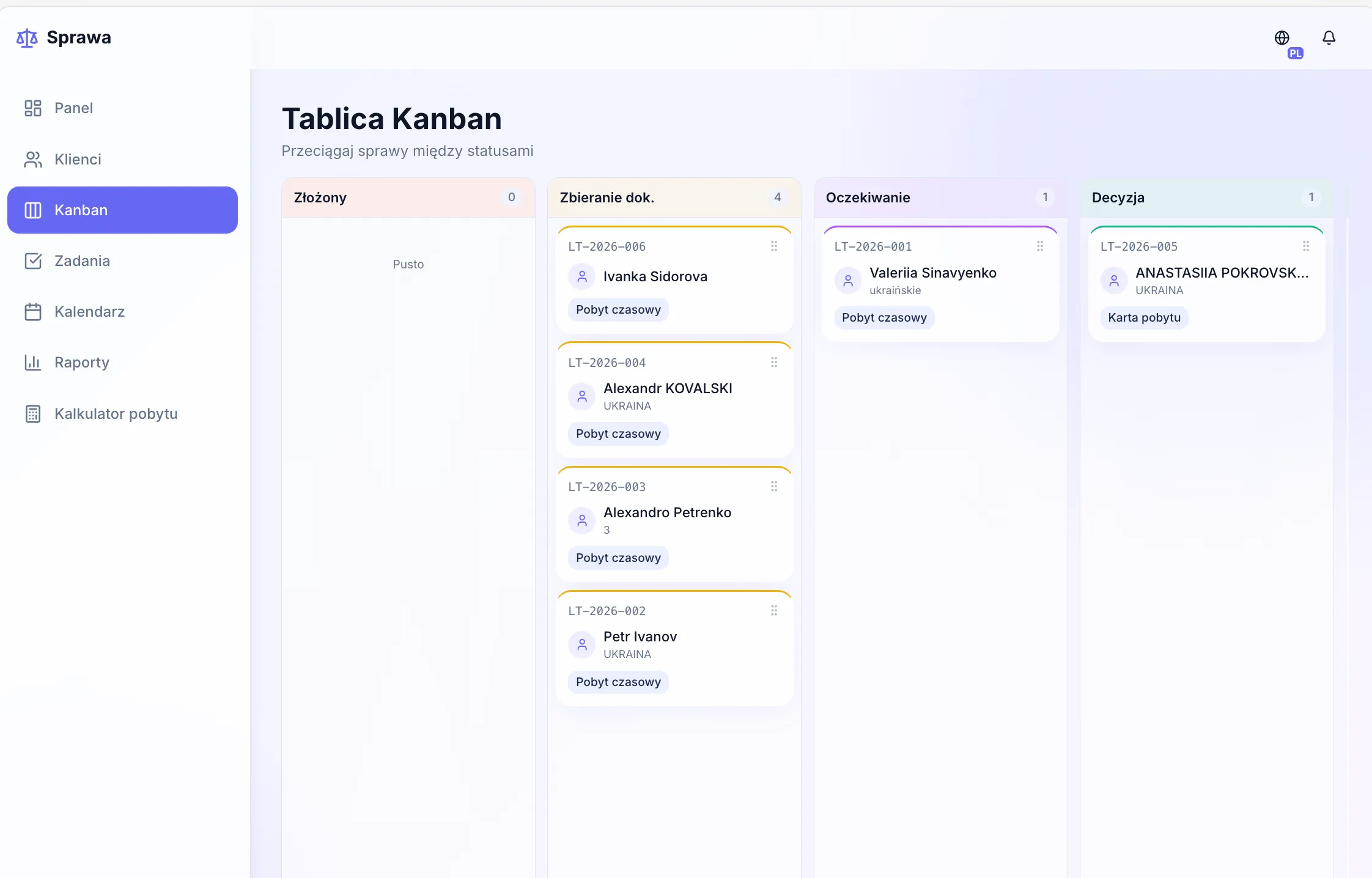Viewport: 1372px width, 878px height.
Task: Click the Złożony column count badge
Action: 512,197
